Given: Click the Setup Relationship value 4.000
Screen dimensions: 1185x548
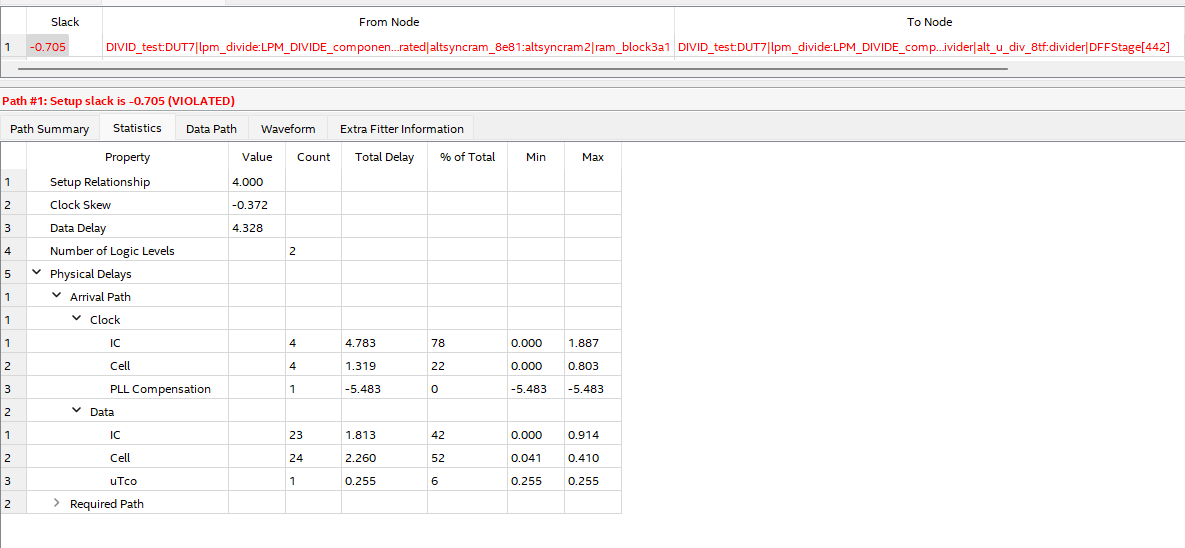Looking at the screenshot, I should 249,182.
